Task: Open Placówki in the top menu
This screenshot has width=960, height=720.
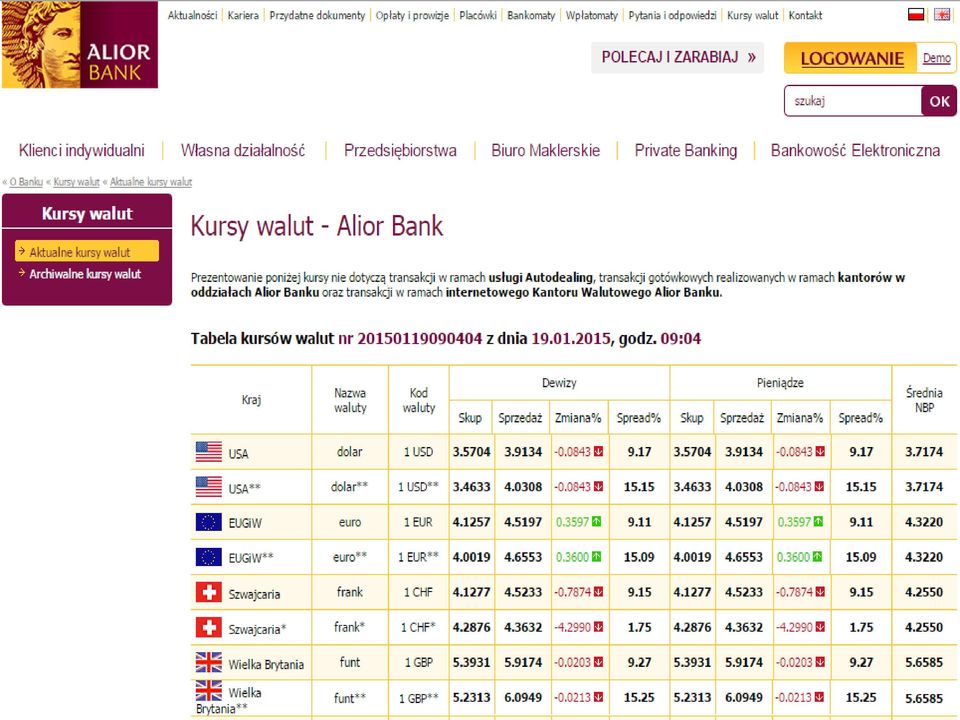Action: [x=478, y=15]
